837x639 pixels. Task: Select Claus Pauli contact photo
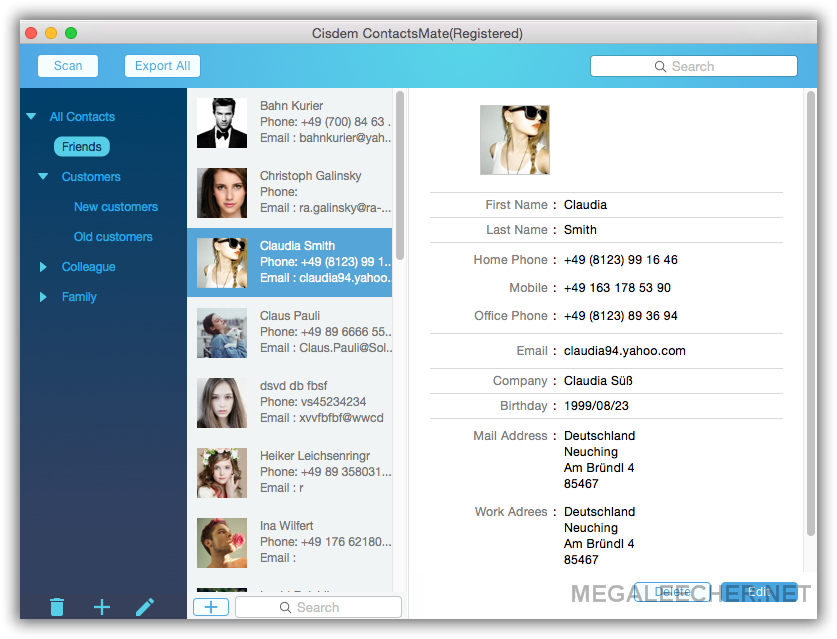click(222, 333)
